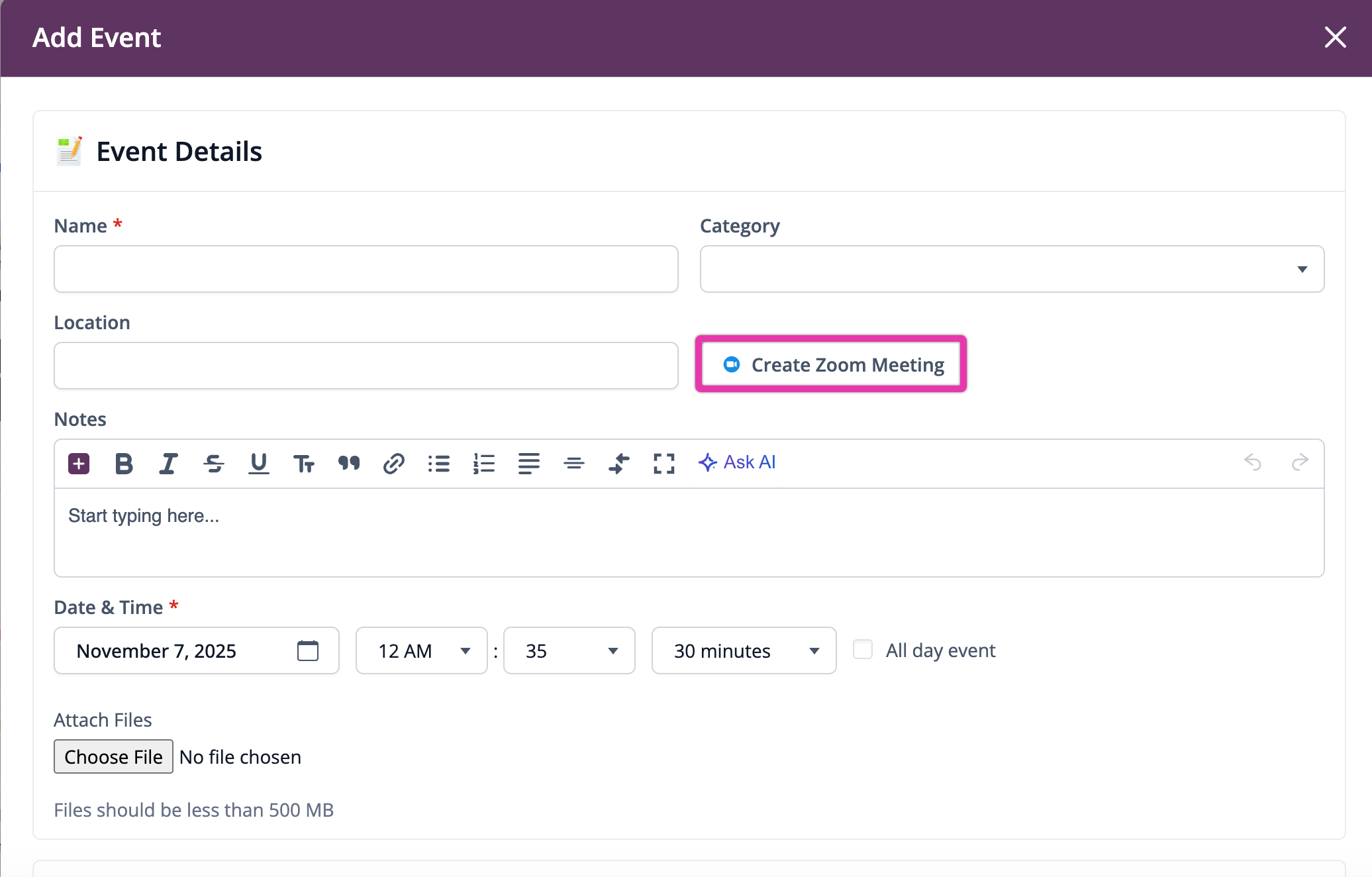Screen dimensions: 1372x877
Task: Open the Category dropdown
Action: pos(1012,269)
